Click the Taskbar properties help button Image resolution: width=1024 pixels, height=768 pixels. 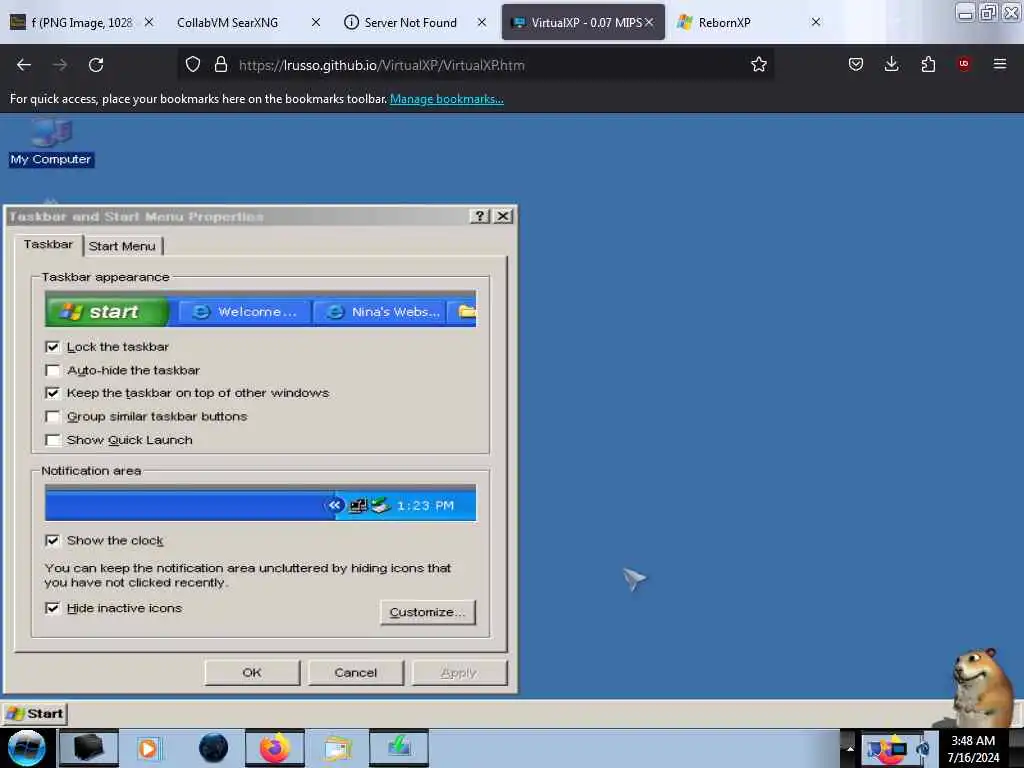(479, 216)
